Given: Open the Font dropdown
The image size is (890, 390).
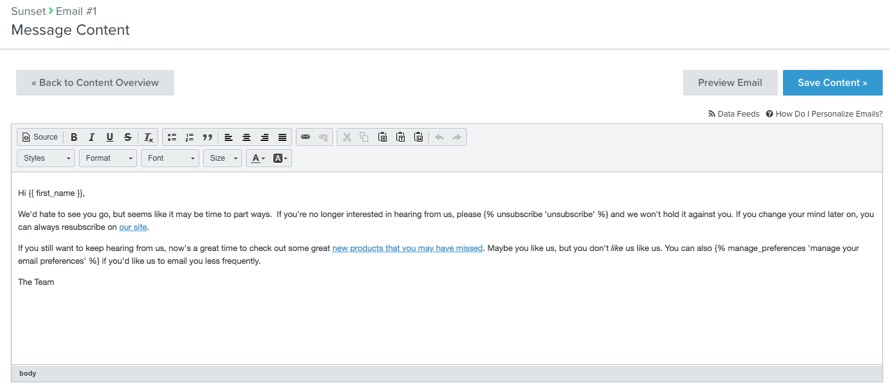Looking at the screenshot, I should [x=170, y=158].
